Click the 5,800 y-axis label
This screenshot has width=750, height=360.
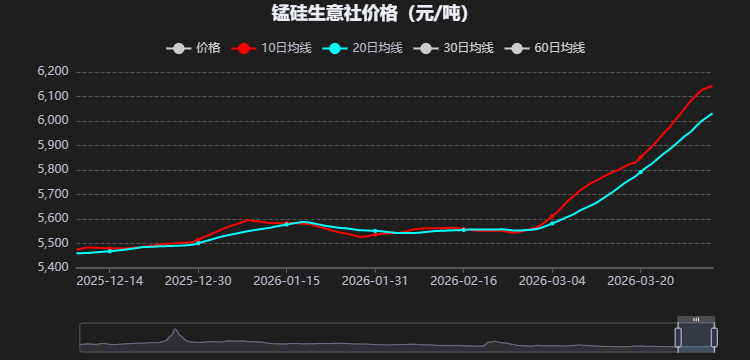click(53, 169)
